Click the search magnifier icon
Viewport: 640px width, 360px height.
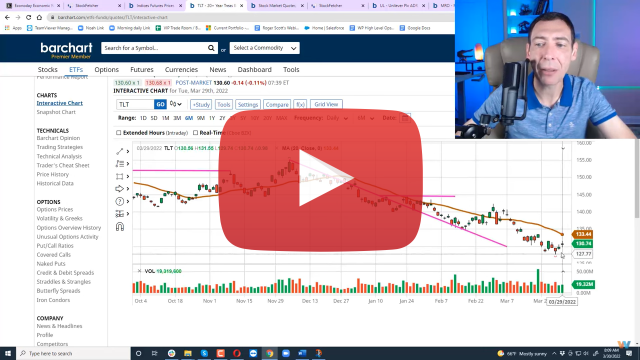[211, 48]
